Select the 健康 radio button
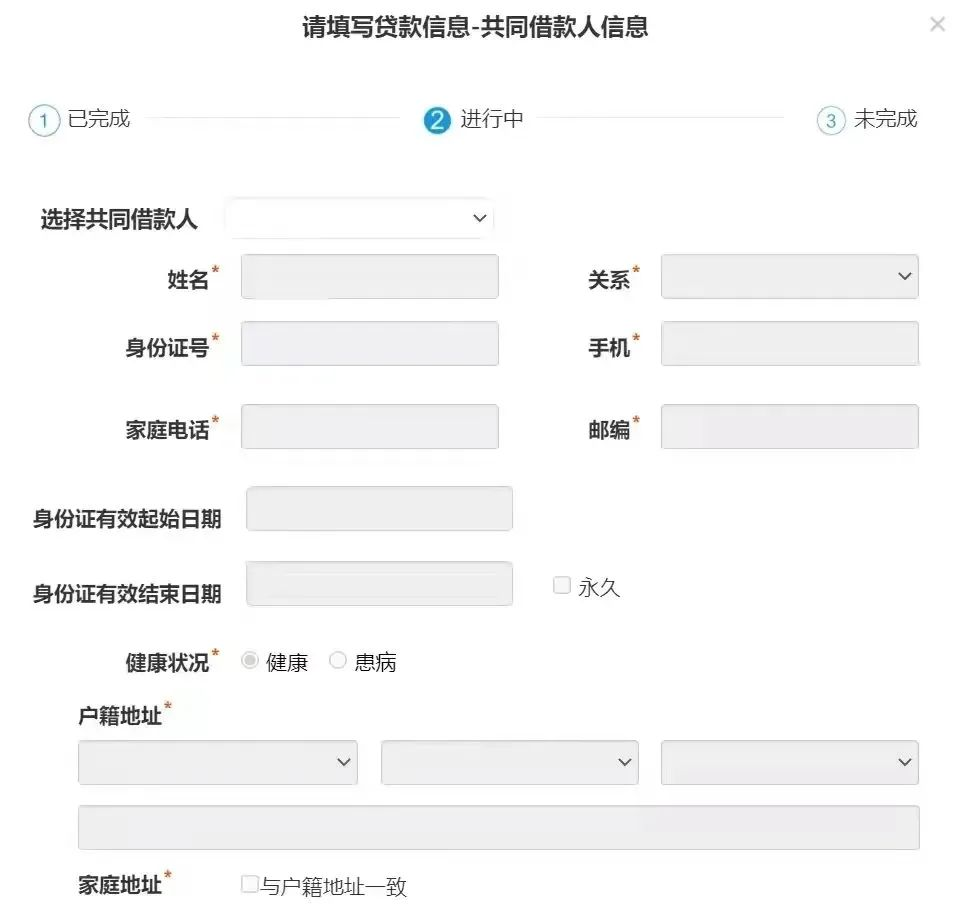Screen dimensions: 970x912 [250, 661]
